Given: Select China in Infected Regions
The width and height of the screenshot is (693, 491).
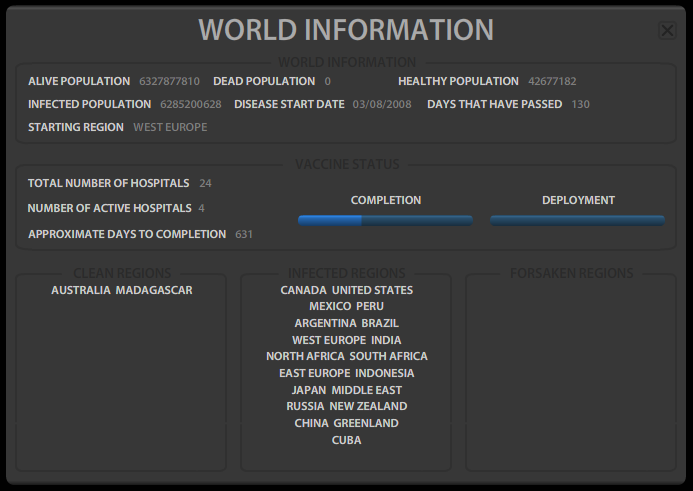Looking at the screenshot, I should click(x=312, y=423).
